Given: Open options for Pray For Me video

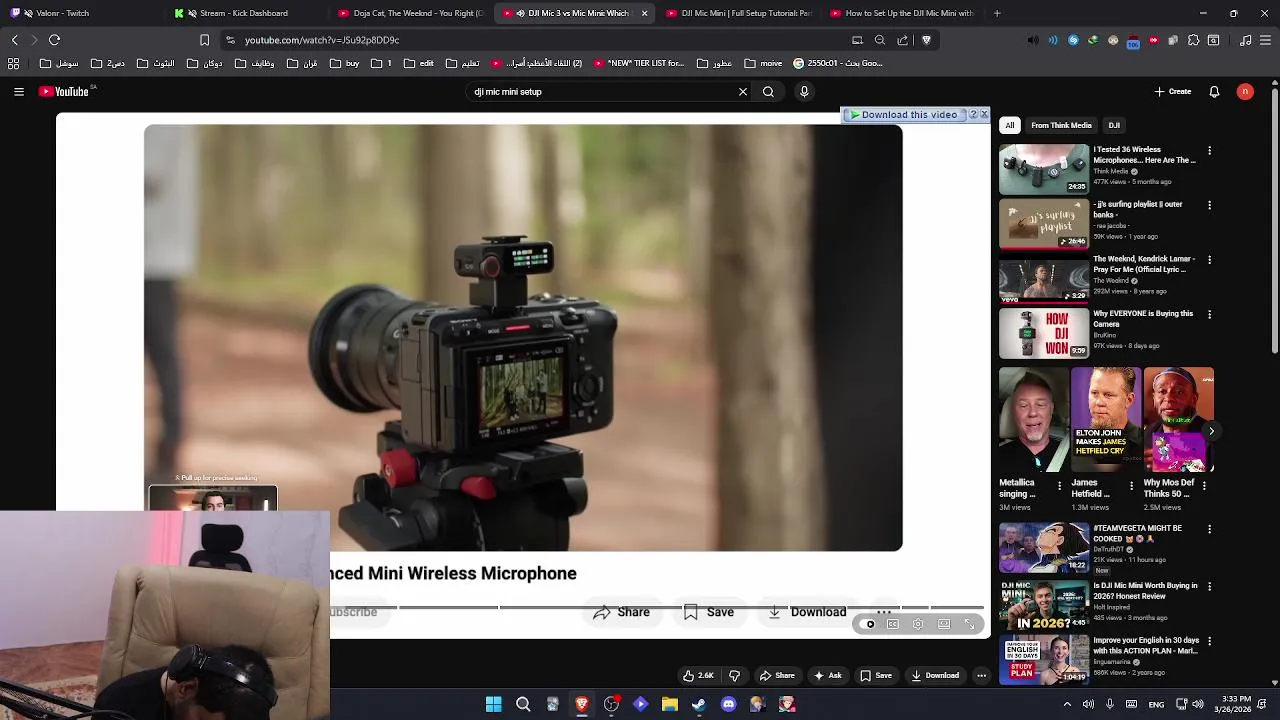Looking at the screenshot, I should click(x=1210, y=260).
